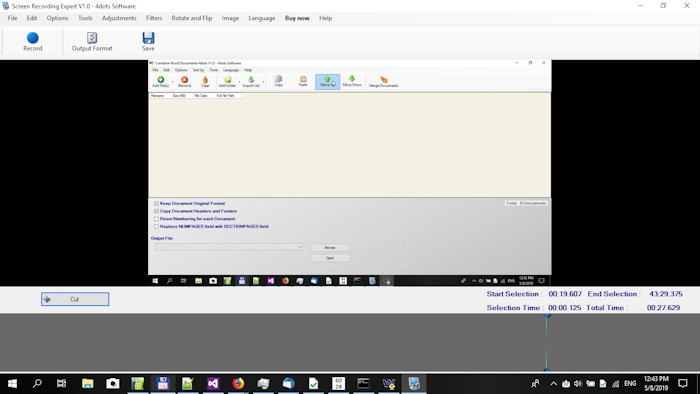Expand the Add File(s) dropdown arrow in the preview
The image size is (700, 394).
[173, 82]
